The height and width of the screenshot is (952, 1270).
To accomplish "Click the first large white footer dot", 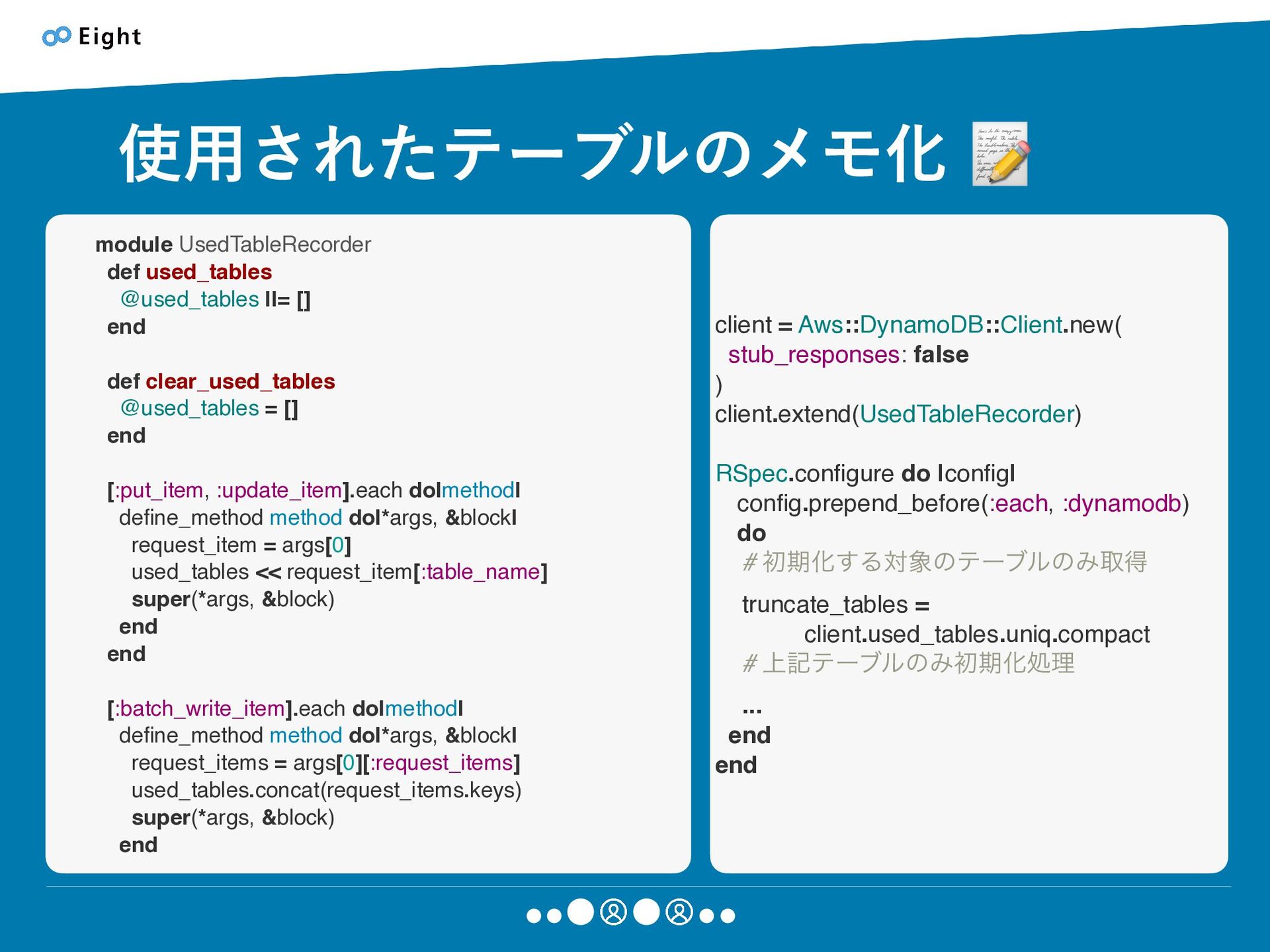I will click(581, 912).
